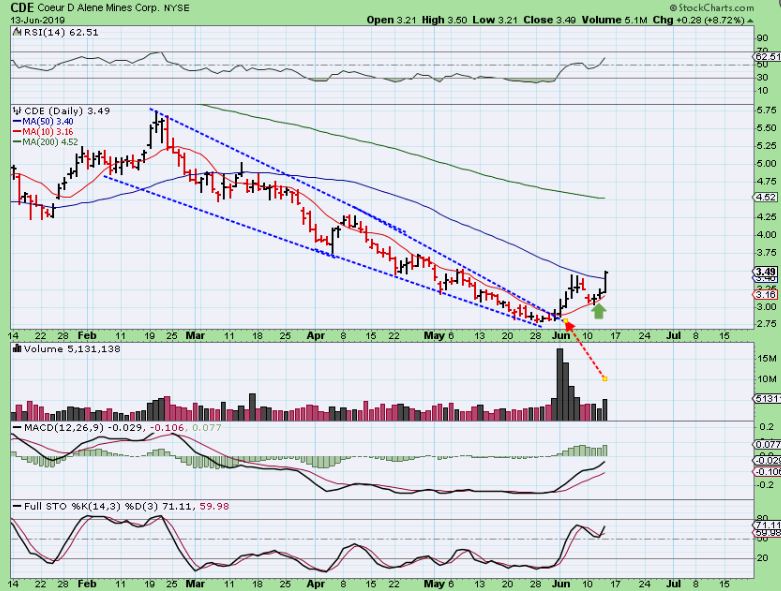Image resolution: width=781 pixels, height=591 pixels.
Task: Click the High 3.50 value in the header
Action: coord(444,20)
